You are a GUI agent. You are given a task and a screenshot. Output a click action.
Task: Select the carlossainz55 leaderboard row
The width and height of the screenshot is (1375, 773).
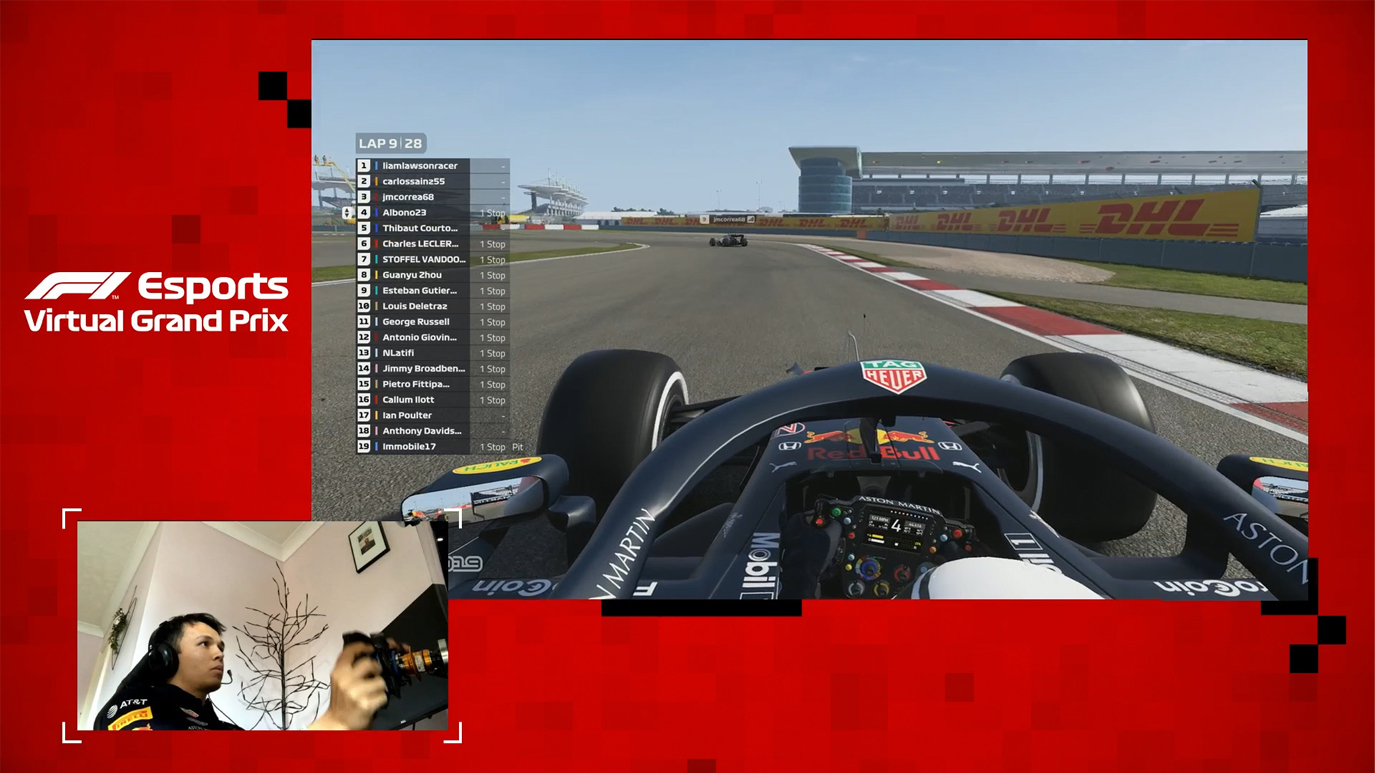(x=433, y=182)
